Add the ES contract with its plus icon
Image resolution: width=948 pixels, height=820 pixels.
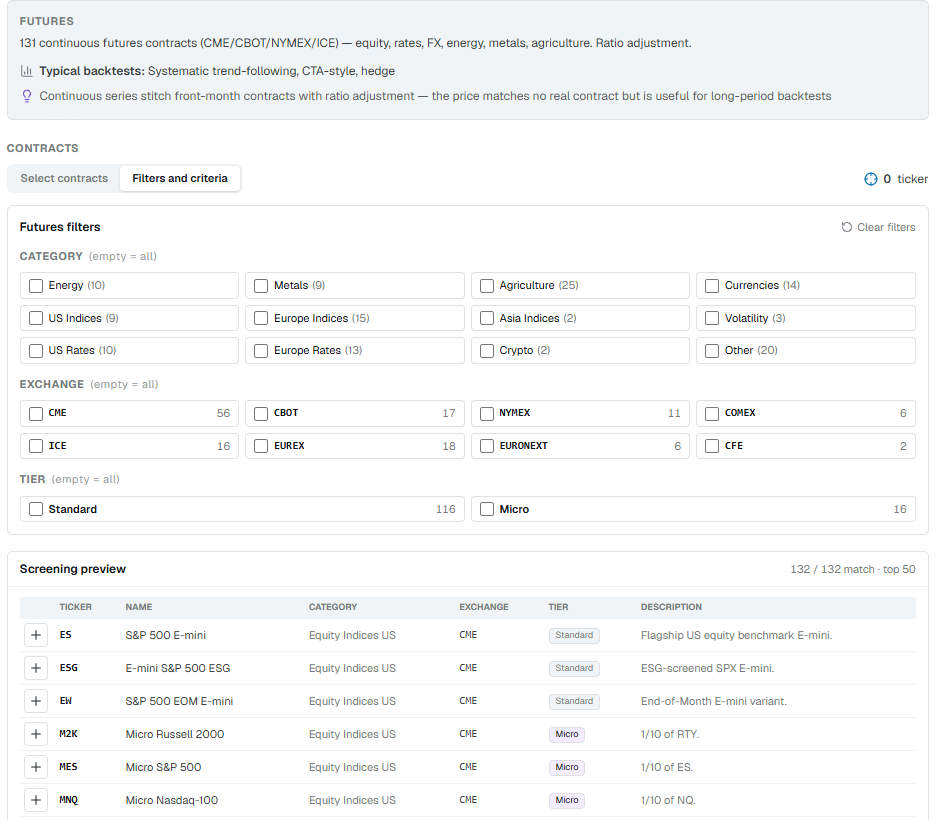pyautogui.click(x=36, y=635)
